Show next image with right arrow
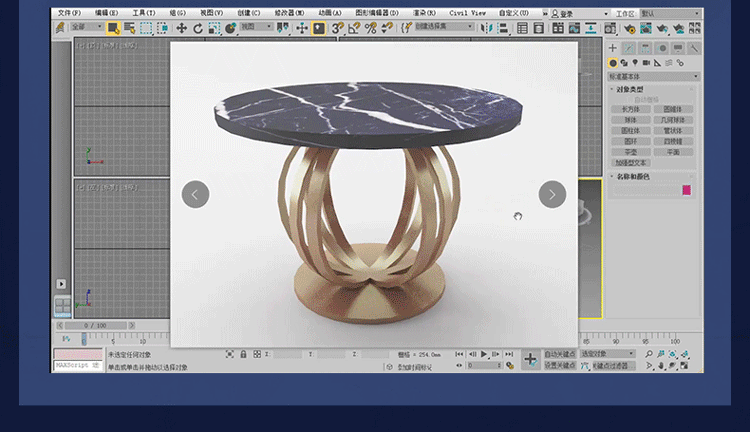The height and width of the screenshot is (432, 750). [x=552, y=194]
